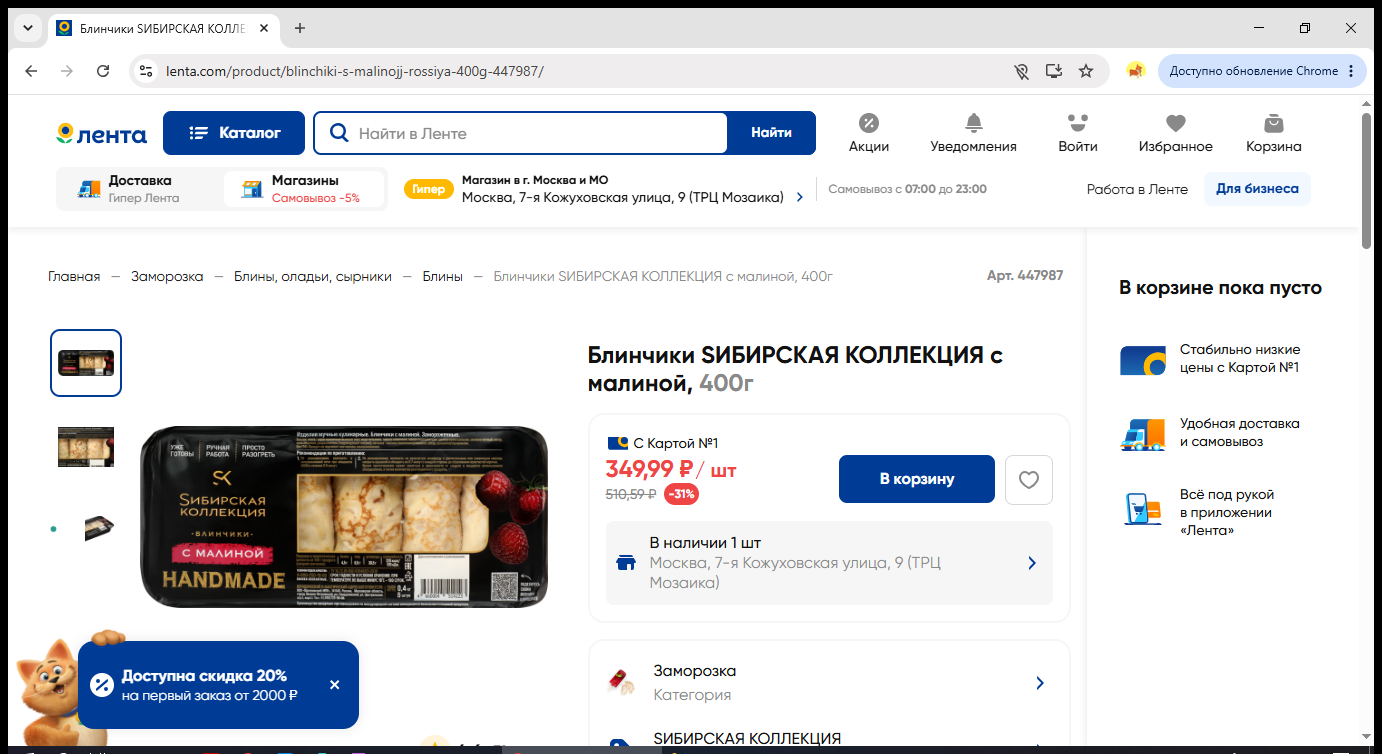The width and height of the screenshot is (1382, 754).
Task: Click the Найти search button
Action: point(771,133)
